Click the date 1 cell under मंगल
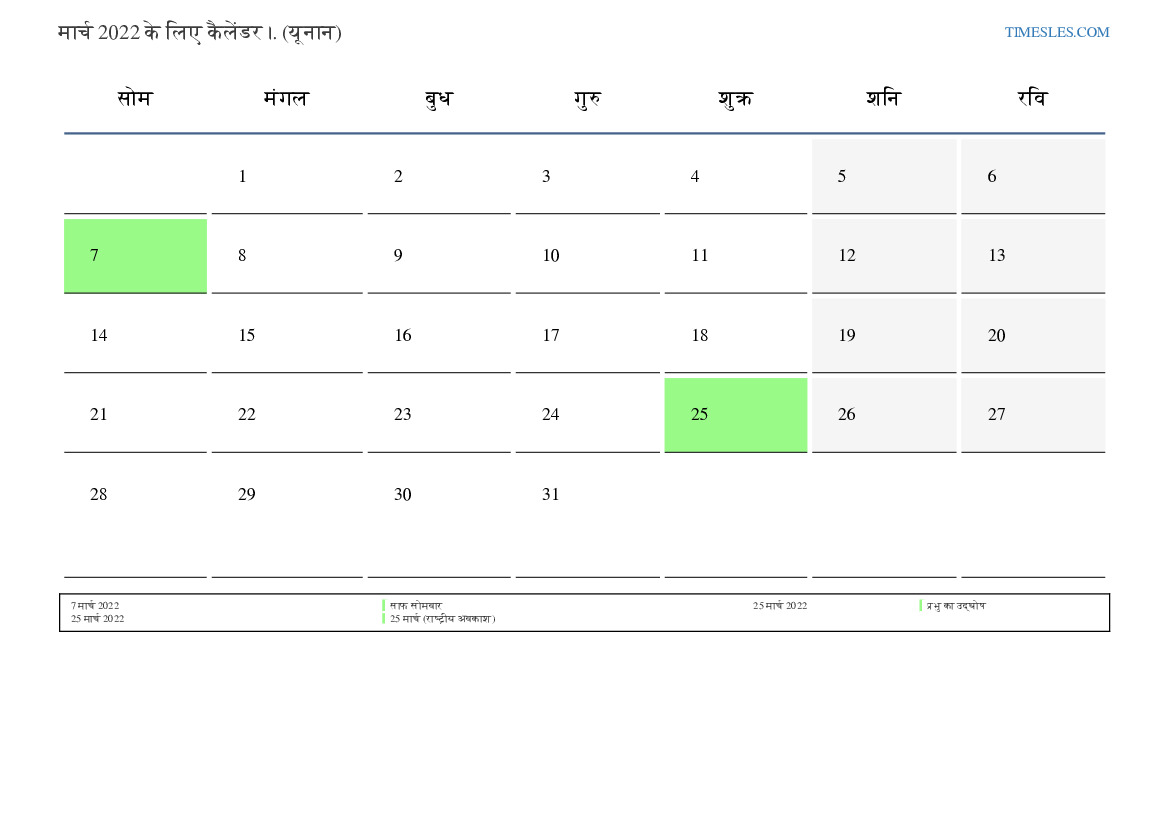1169x827 pixels. 287,176
